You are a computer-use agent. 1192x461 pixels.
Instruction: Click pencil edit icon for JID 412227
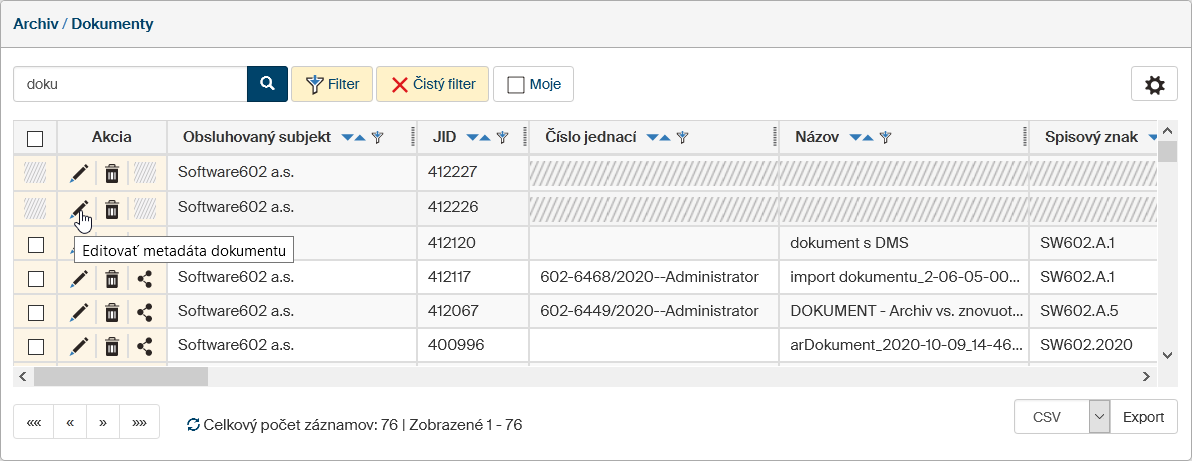pos(79,174)
